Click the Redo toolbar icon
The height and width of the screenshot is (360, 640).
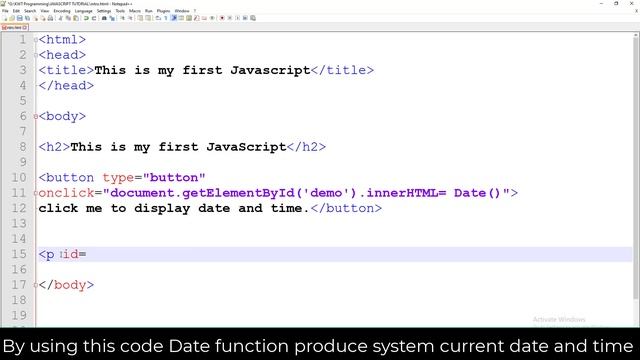[x=94, y=18]
